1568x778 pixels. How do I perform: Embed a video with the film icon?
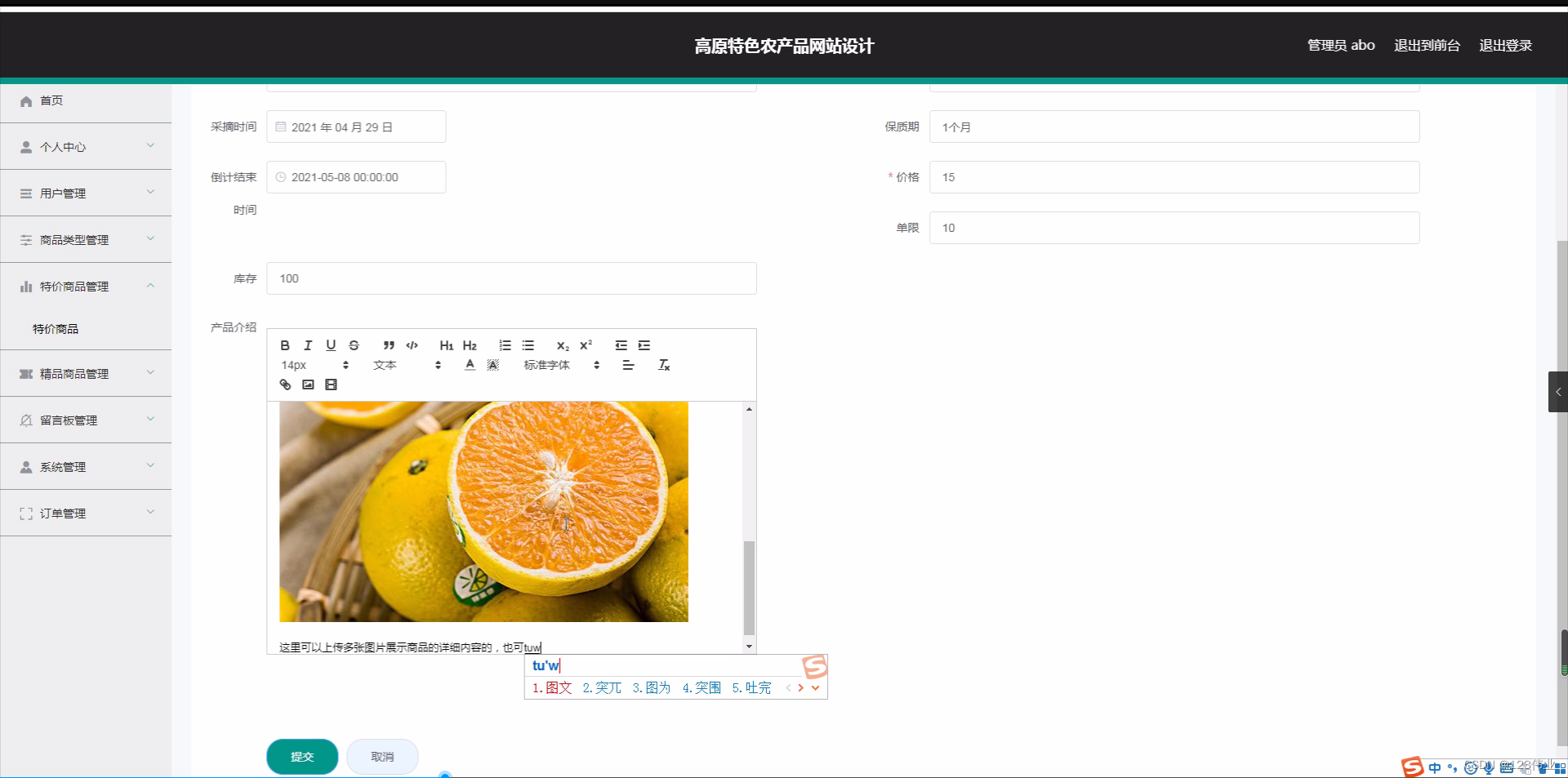331,385
